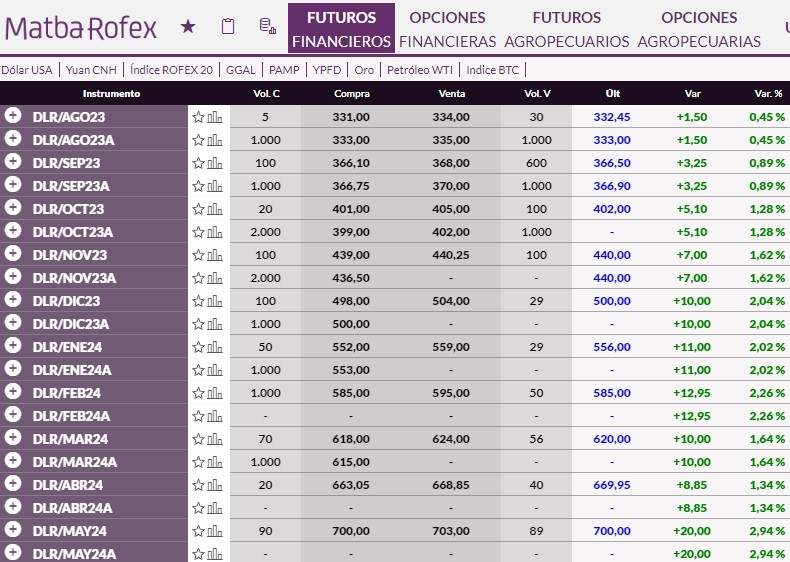
Task: Expand the DLR/ABR24 instrument row
Action: [13, 484]
